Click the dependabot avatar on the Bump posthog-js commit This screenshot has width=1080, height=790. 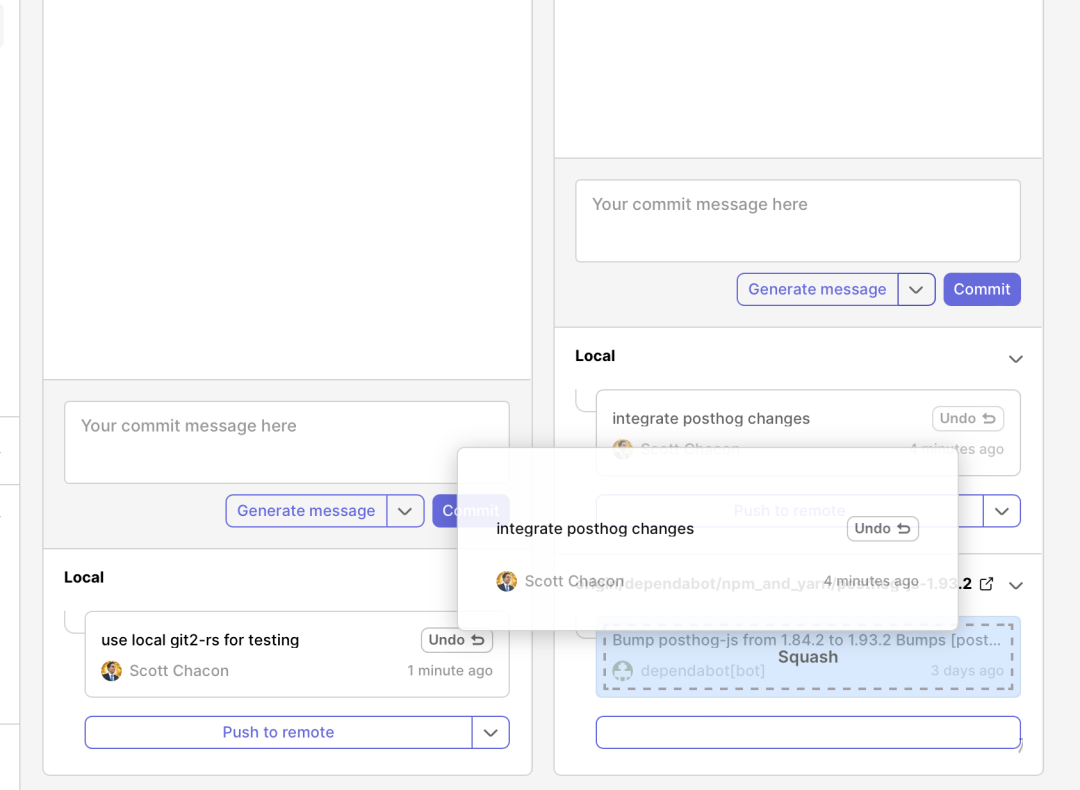(623, 671)
